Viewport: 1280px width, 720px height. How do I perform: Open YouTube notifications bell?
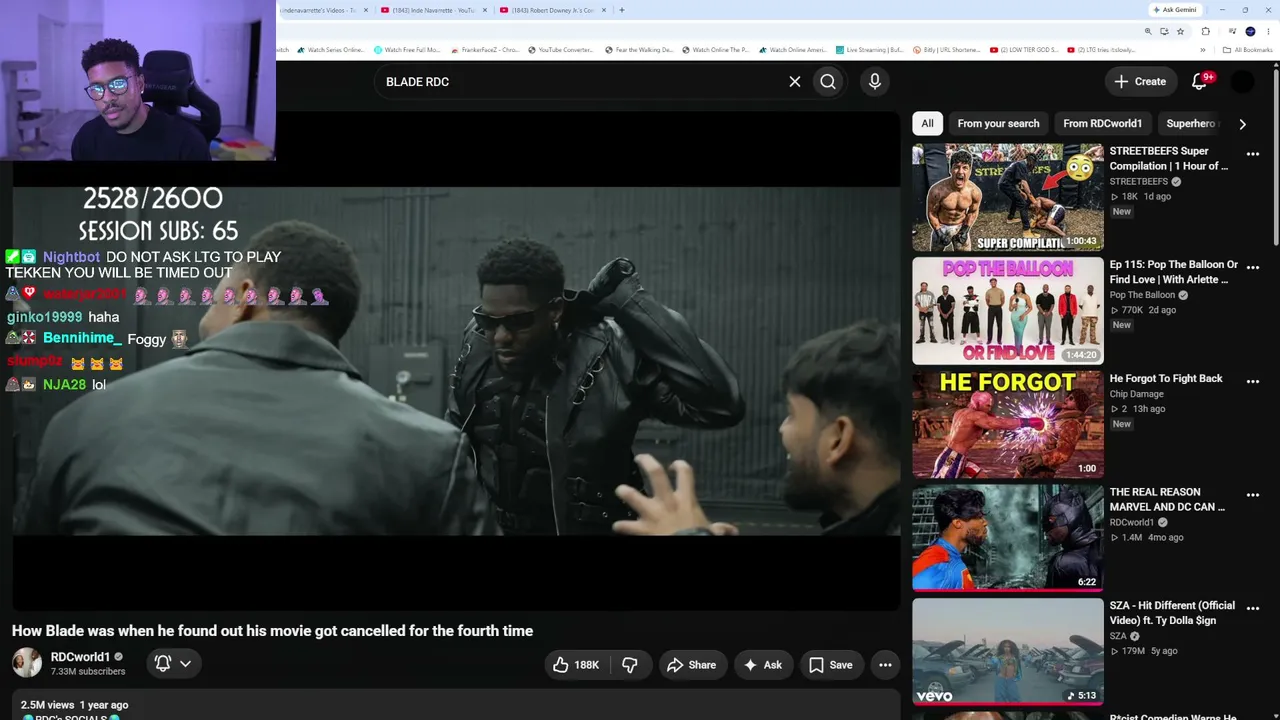tap(1199, 82)
